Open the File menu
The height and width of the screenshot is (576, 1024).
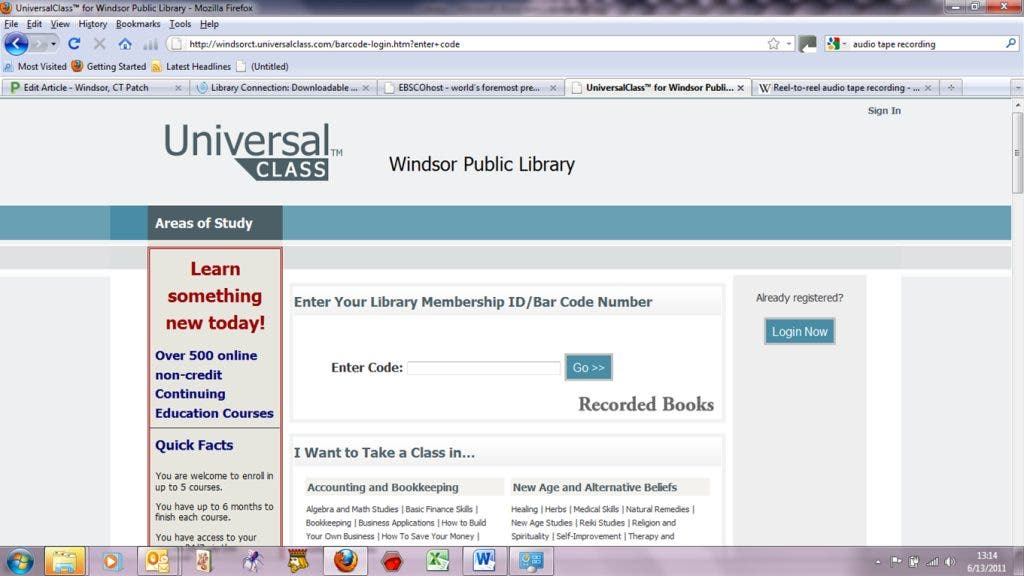click(11, 24)
